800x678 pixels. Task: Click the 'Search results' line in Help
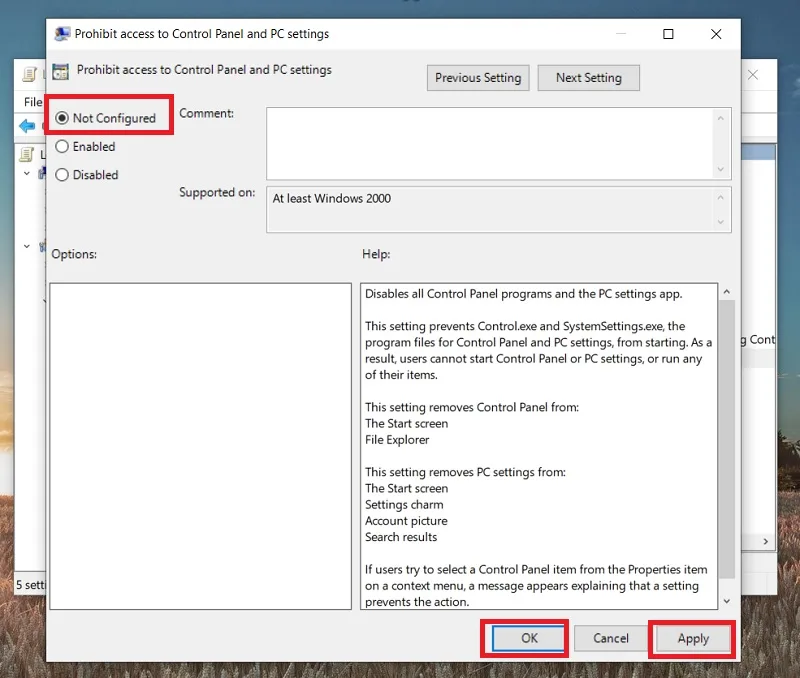coord(401,537)
